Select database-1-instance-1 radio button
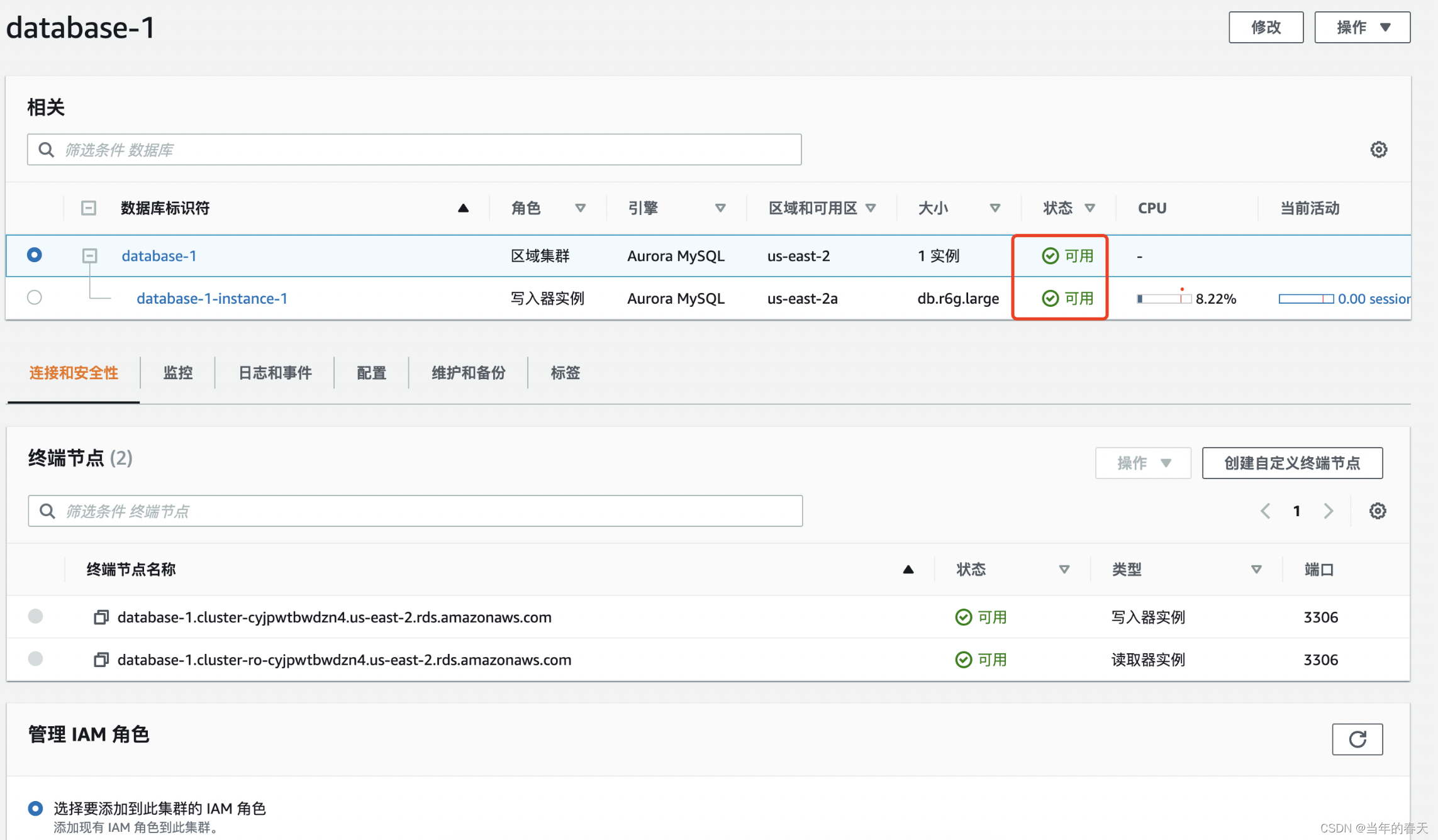 point(35,297)
